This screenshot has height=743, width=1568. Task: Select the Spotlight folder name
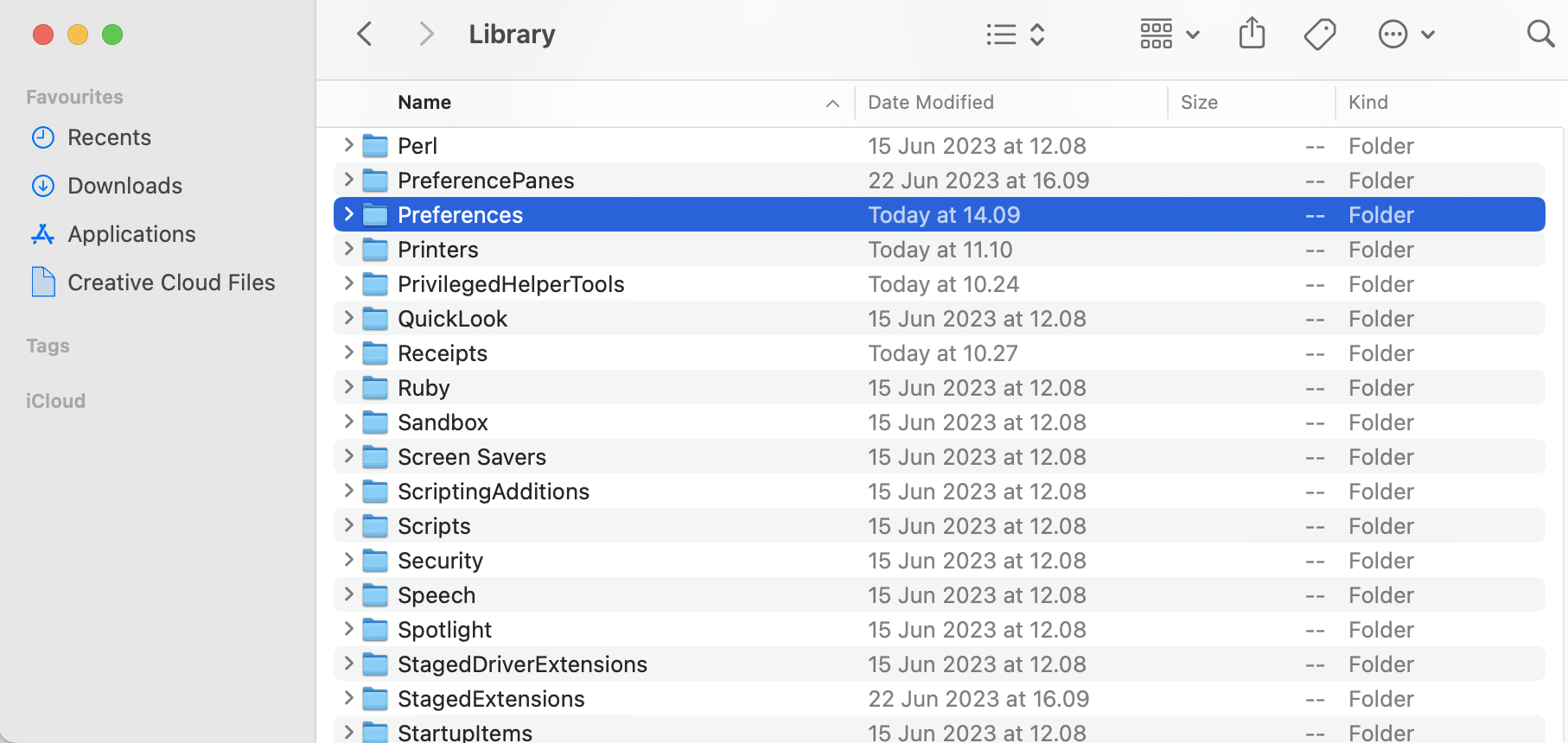tap(444, 630)
